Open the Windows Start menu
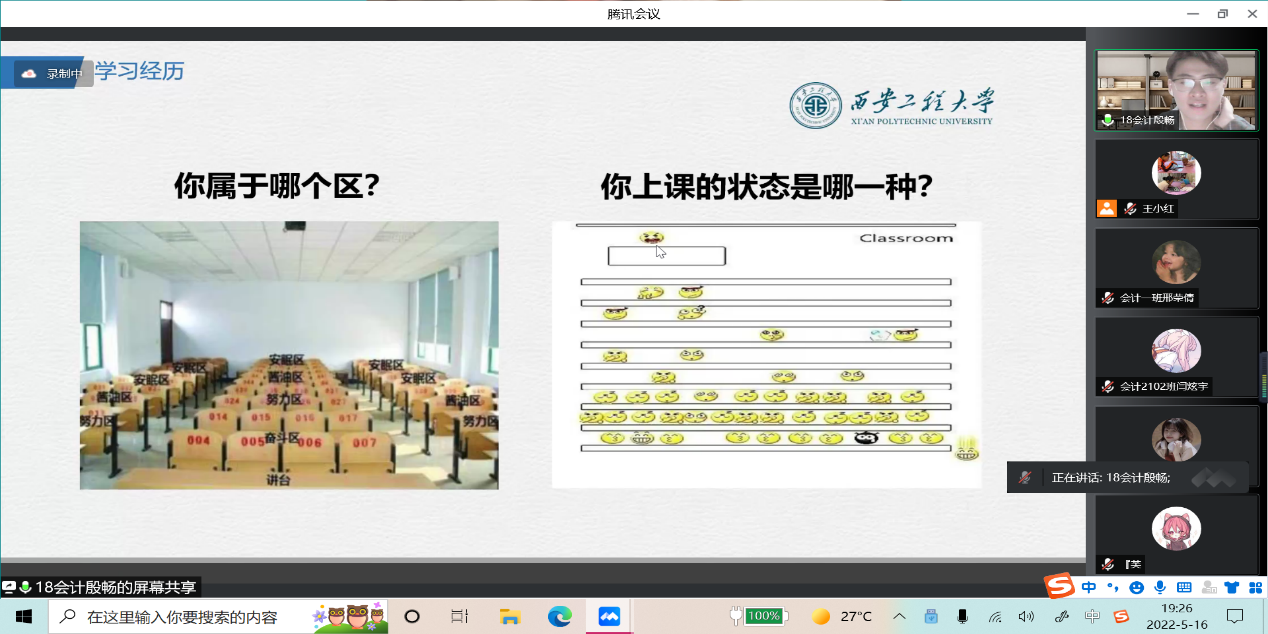This screenshot has width=1268, height=634. click(x=24, y=616)
